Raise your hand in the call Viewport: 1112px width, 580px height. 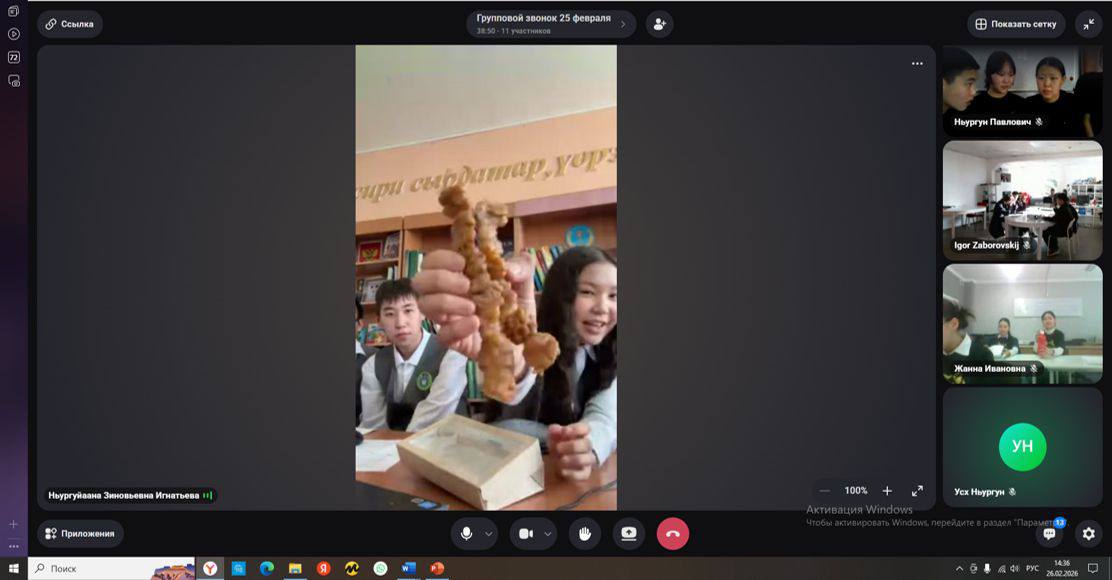[x=585, y=534]
